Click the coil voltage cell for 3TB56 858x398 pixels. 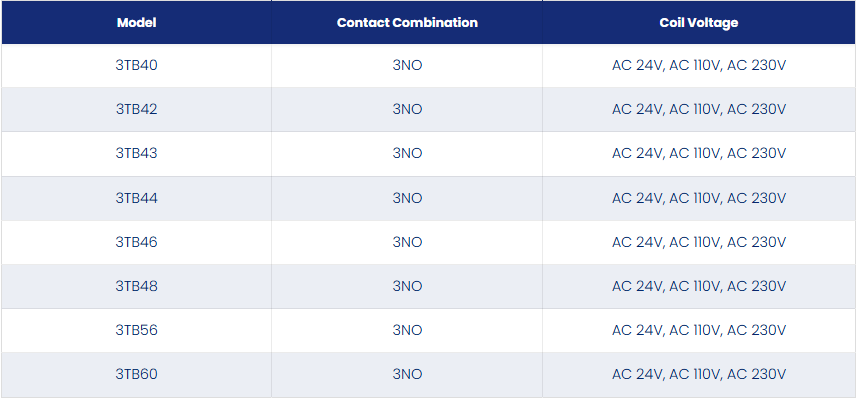point(699,330)
